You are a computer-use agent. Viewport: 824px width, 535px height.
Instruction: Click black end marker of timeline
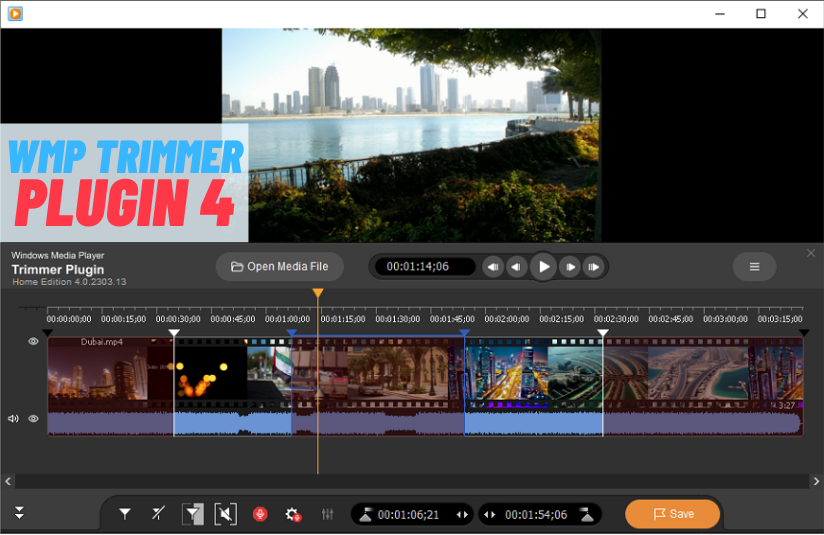pyautogui.click(x=804, y=333)
